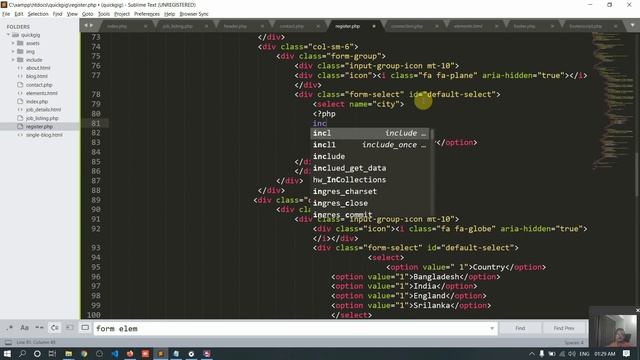
Task: Open the Edit menu
Action: (19, 14)
